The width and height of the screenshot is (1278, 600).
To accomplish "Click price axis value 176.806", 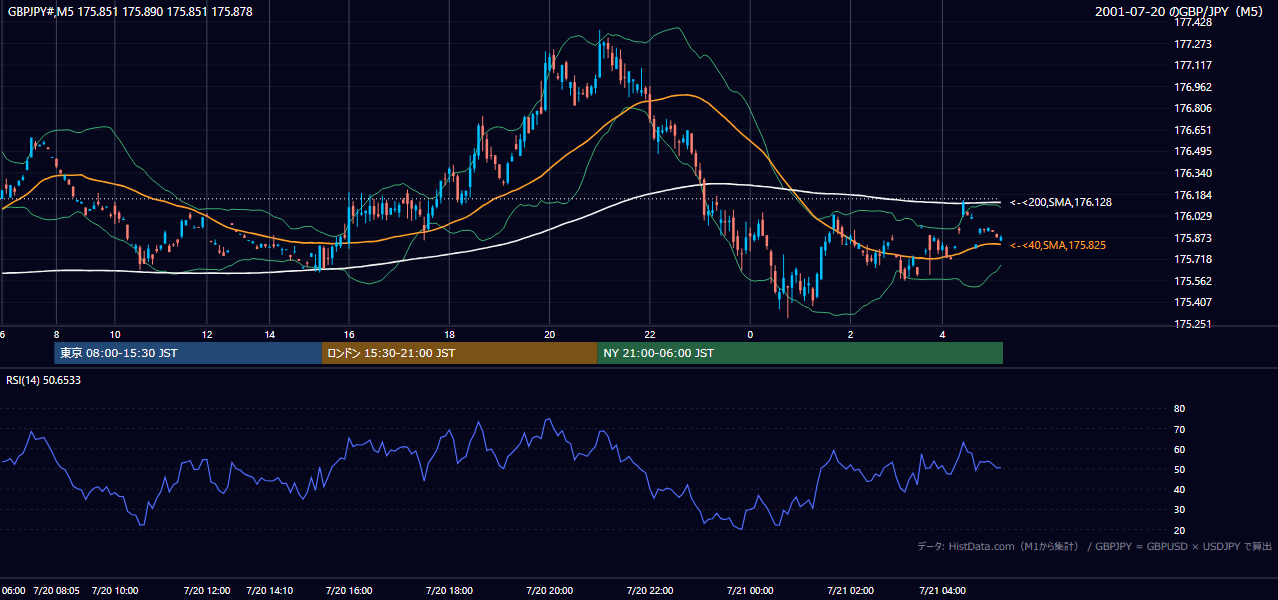I will pyautogui.click(x=1194, y=108).
